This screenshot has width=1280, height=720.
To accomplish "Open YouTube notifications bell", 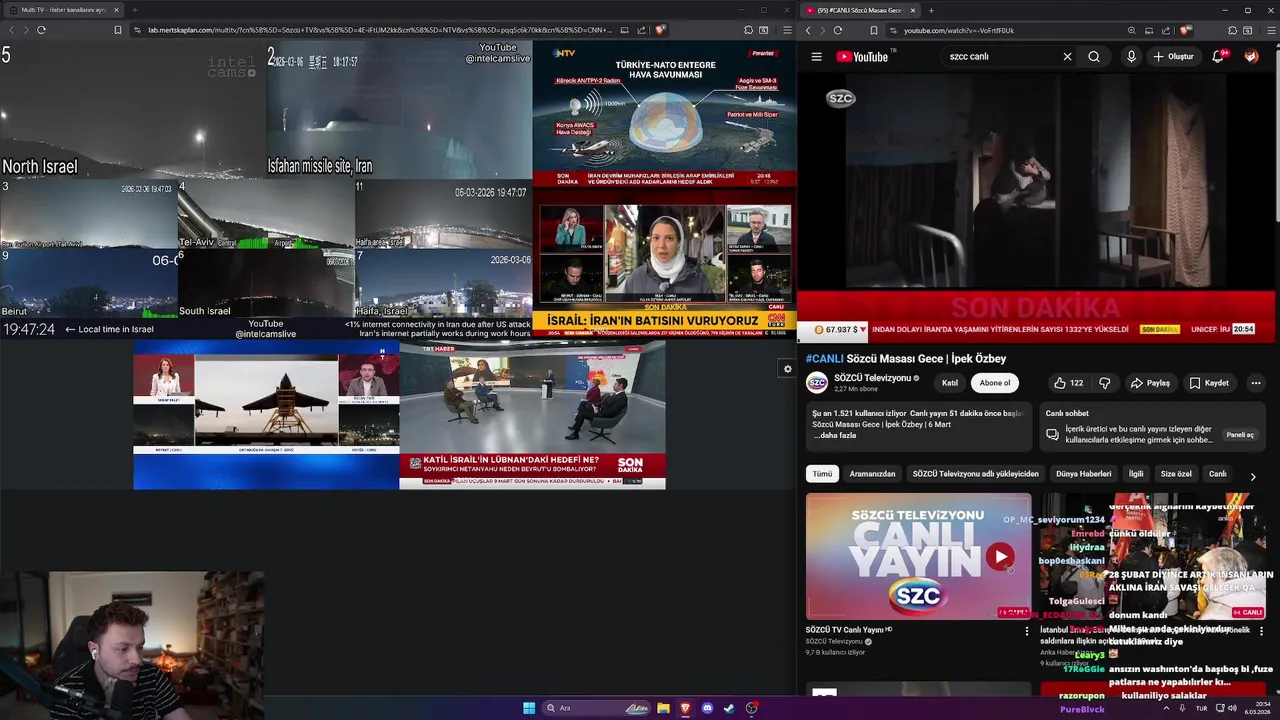I will [1218, 57].
